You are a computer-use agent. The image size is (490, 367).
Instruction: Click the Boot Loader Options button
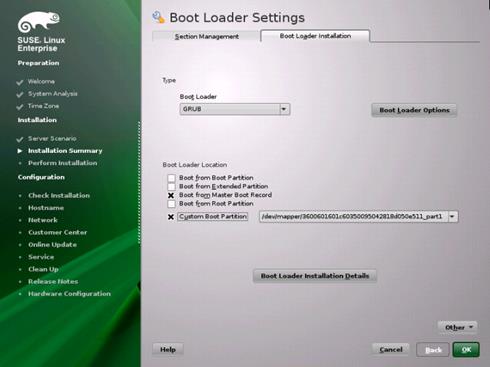click(x=414, y=110)
